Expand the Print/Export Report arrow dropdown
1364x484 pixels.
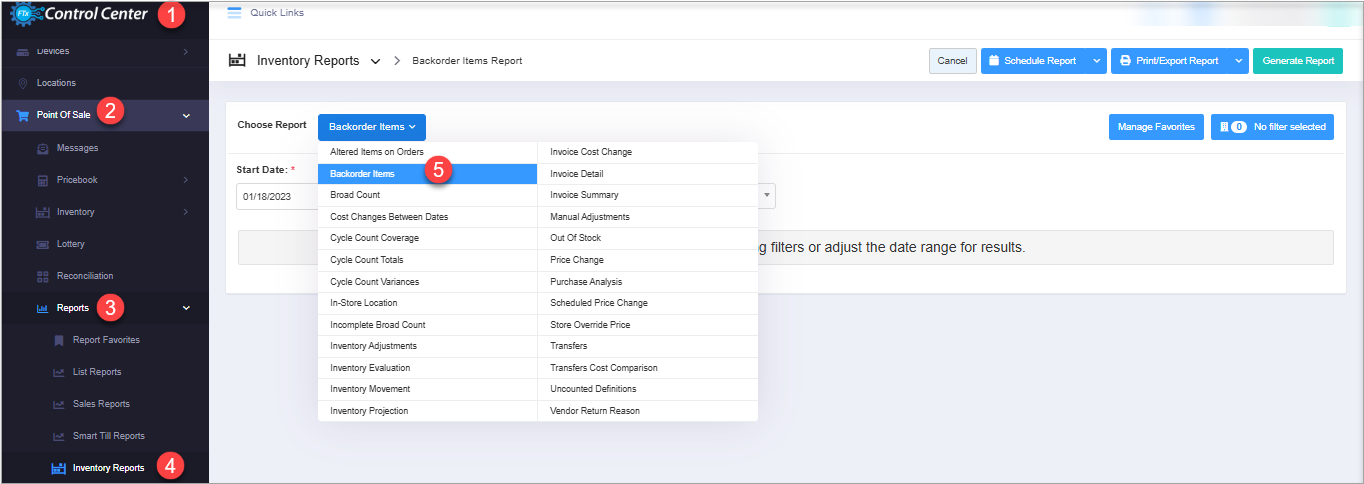click(1238, 61)
